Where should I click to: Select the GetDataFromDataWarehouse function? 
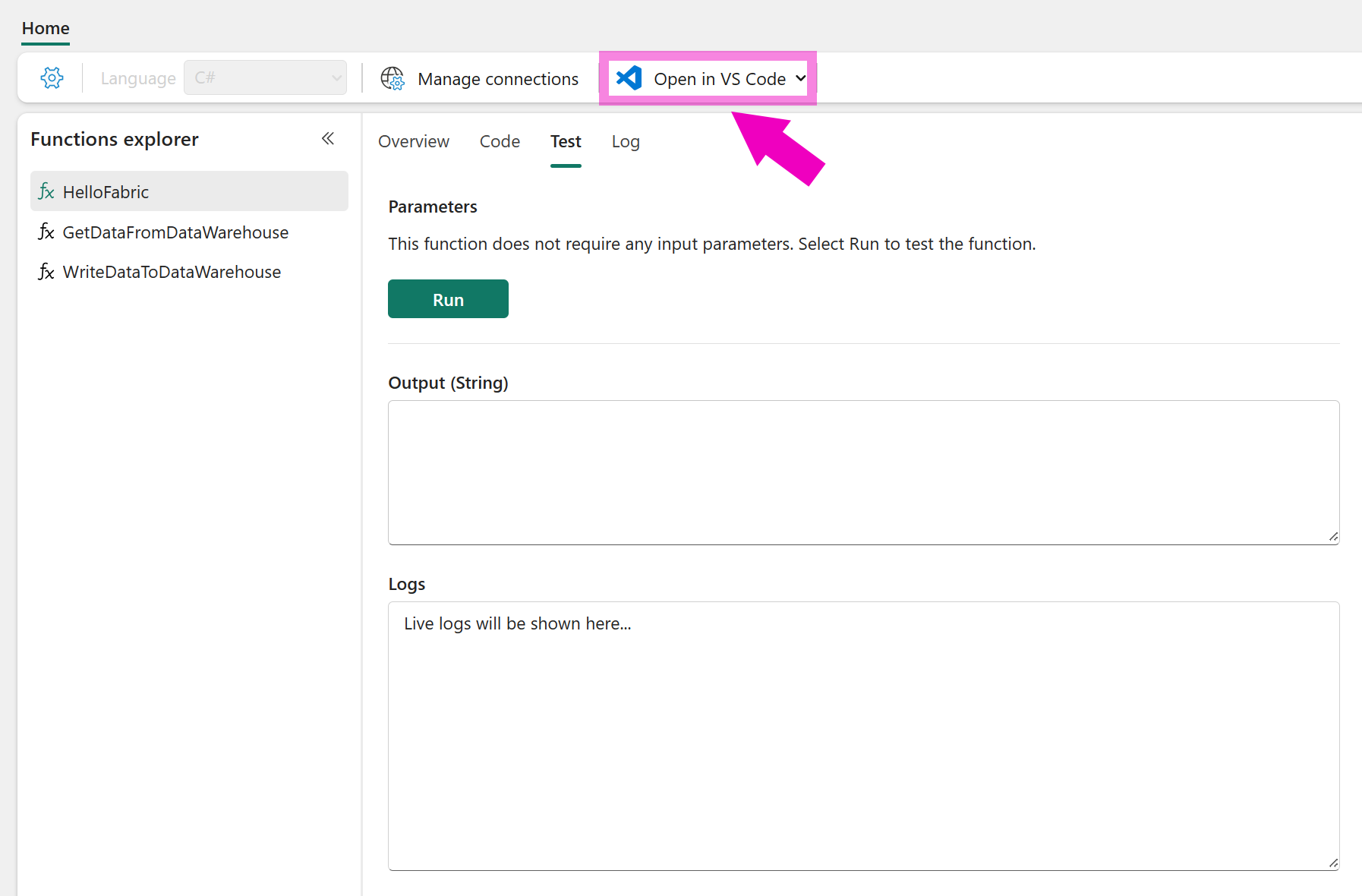click(189, 232)
